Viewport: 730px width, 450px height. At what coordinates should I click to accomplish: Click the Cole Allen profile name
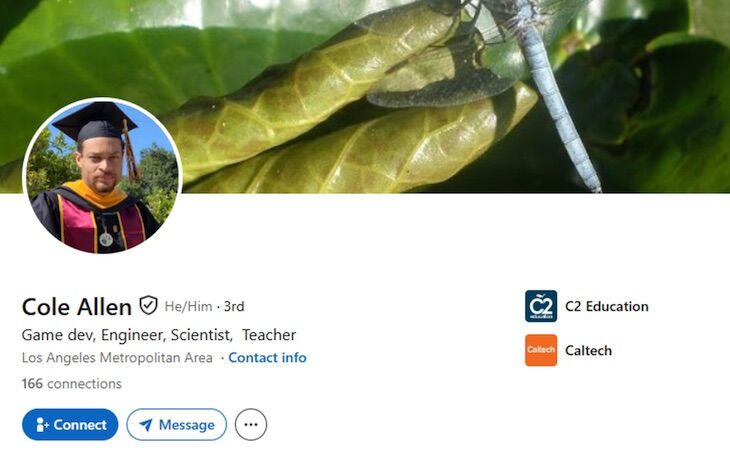tap(77, 307)
